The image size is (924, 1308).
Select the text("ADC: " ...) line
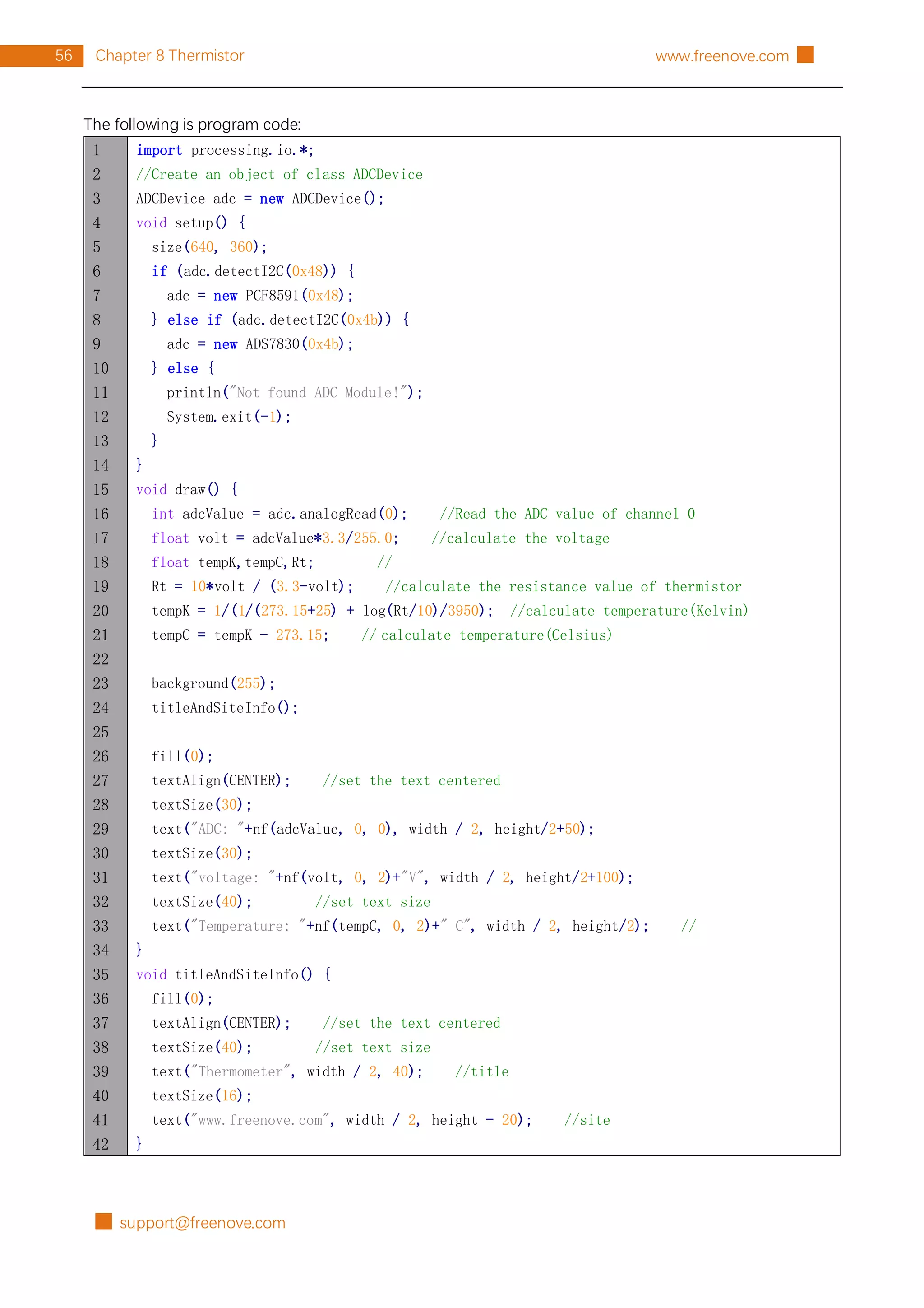(x=373, y=829)
